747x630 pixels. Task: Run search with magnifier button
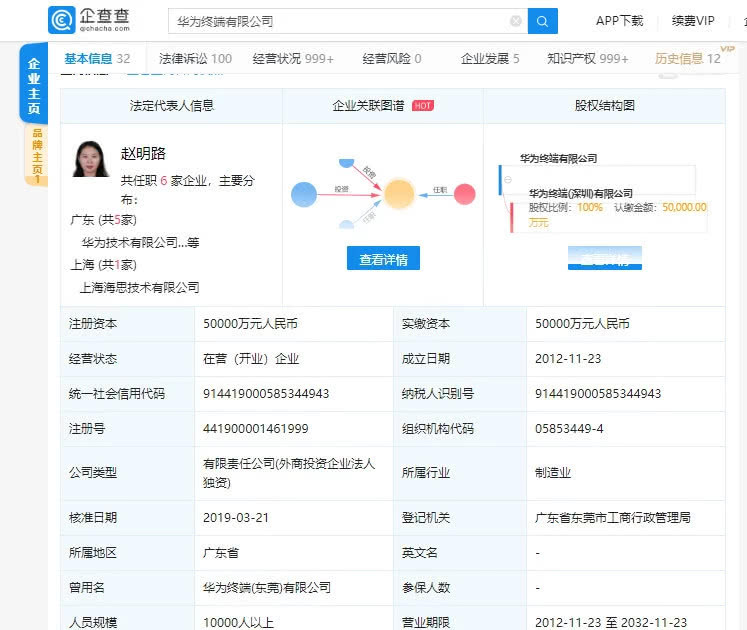click(543, 21)
